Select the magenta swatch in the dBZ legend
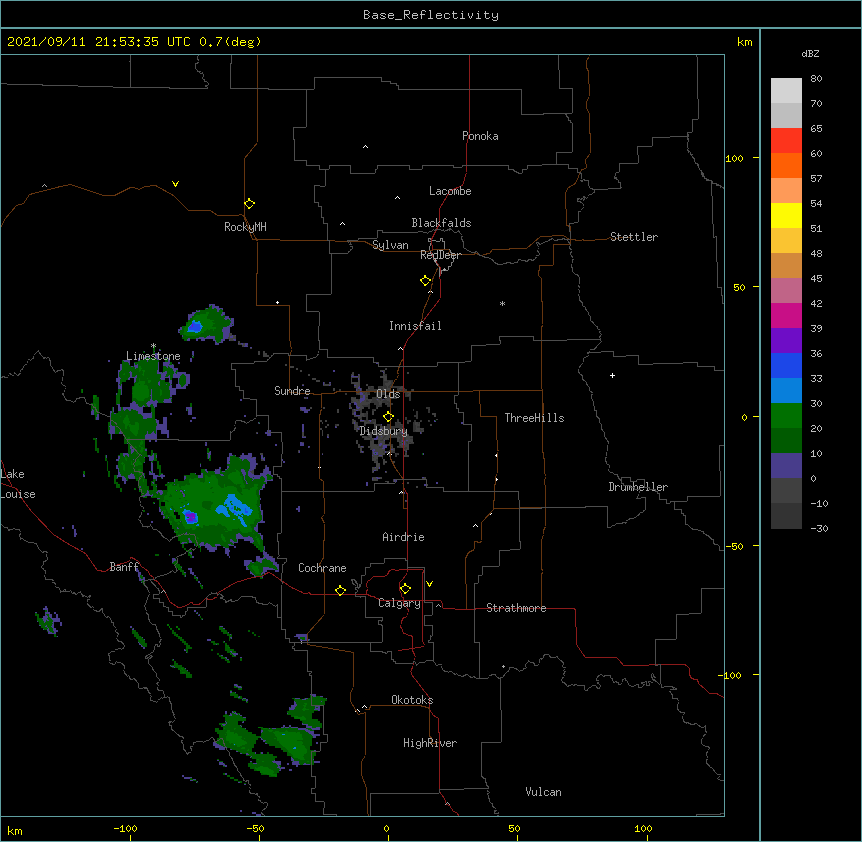862x842 pixels. point(786,315)
